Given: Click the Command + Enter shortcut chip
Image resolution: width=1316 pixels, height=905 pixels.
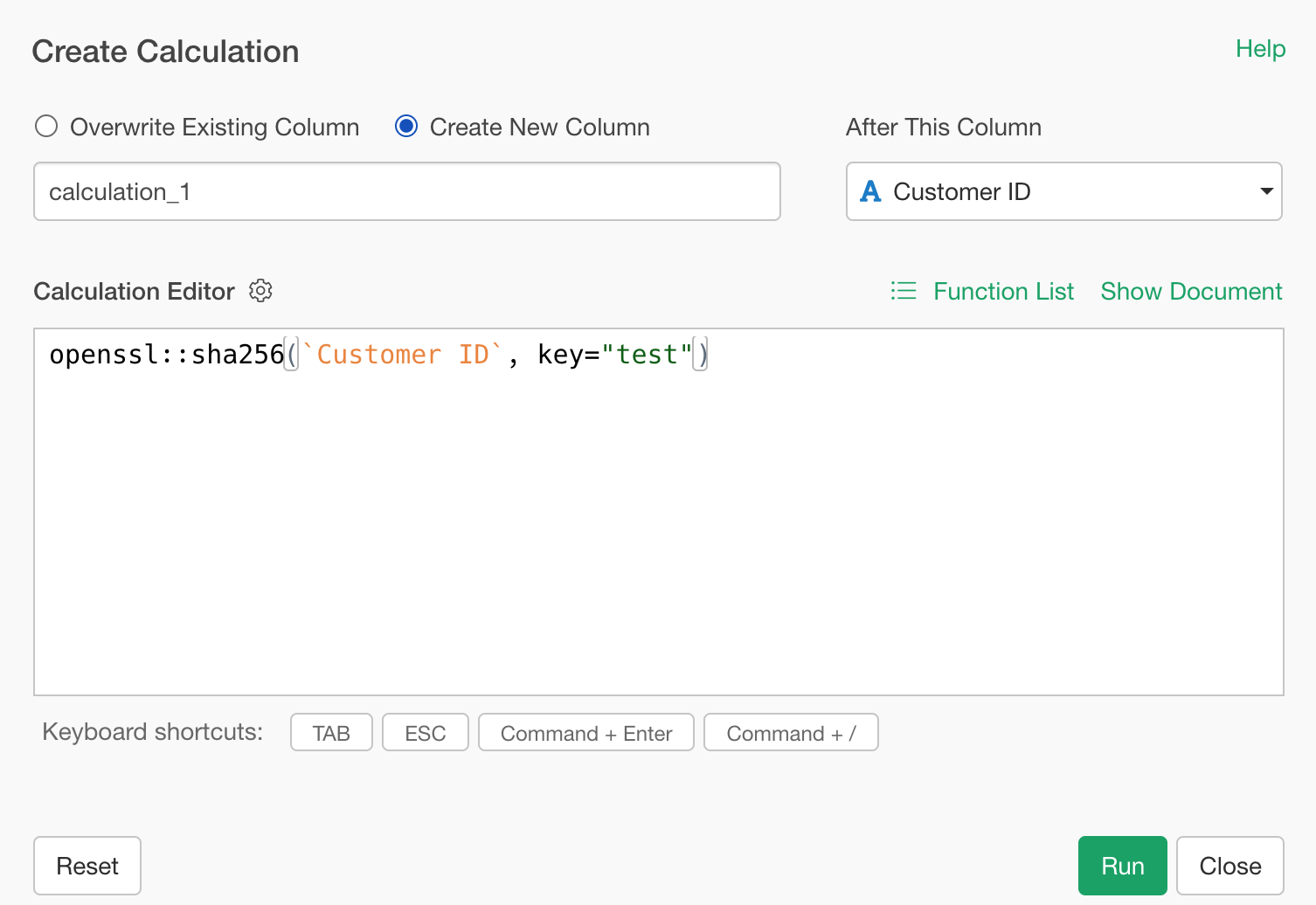Looking at the screenshot, I should coord(585,733).
